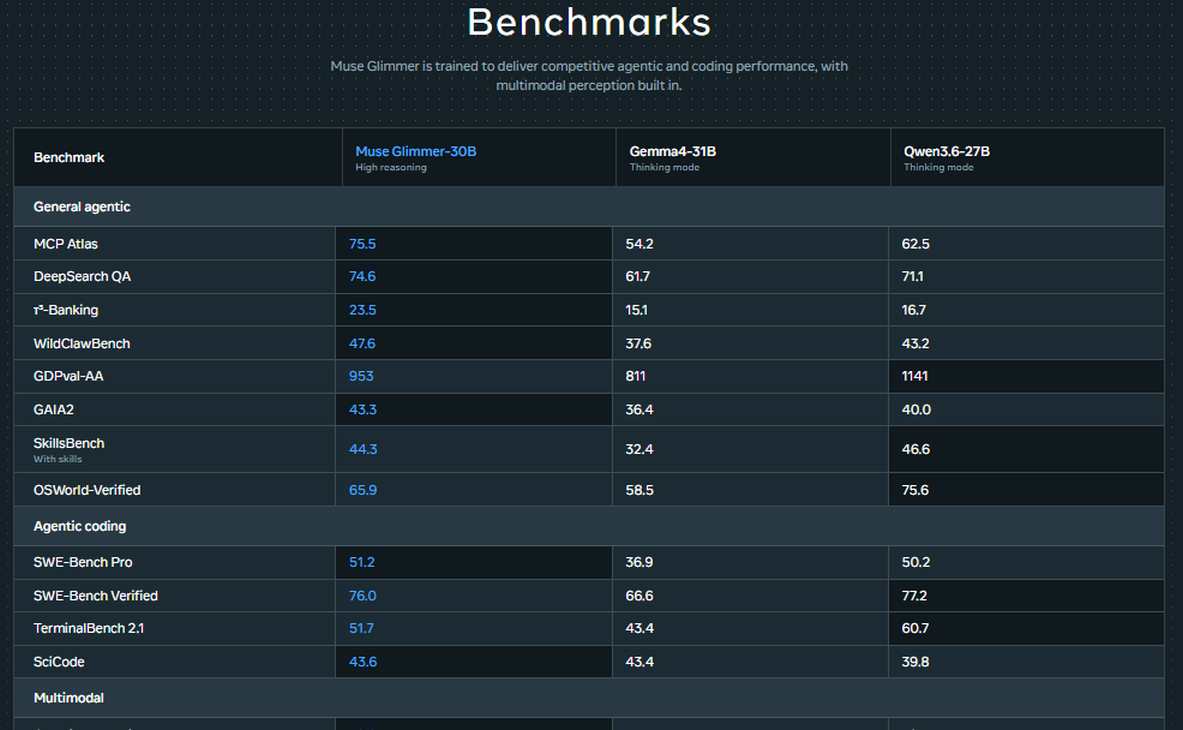Viewport: 1183px width, 730px height.
Task: Click the 16.7 Banking score
Action: coord(914,310)
